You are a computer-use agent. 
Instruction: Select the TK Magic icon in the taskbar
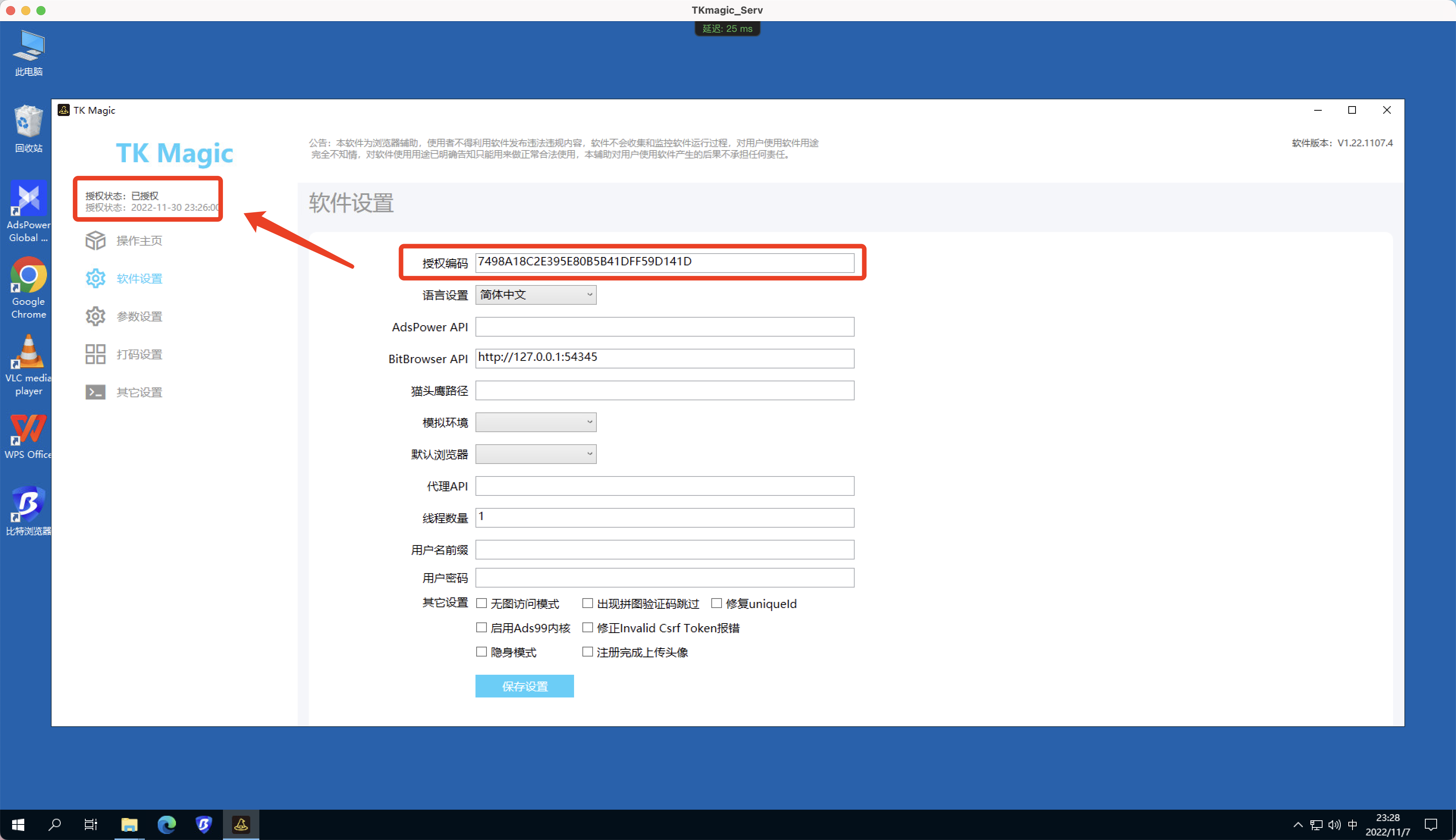click(241, 824)
